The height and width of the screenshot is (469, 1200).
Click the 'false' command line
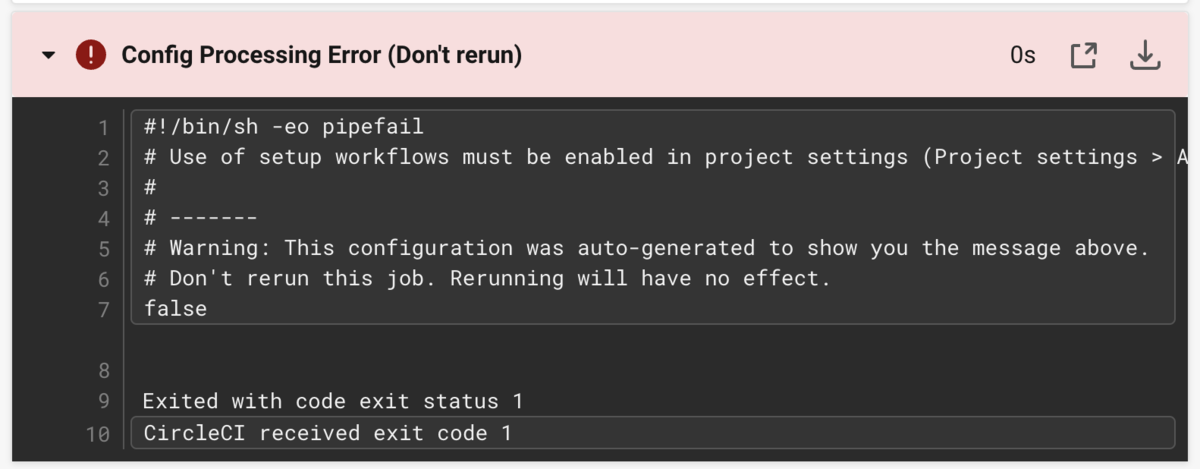click(x=176, y=309)
